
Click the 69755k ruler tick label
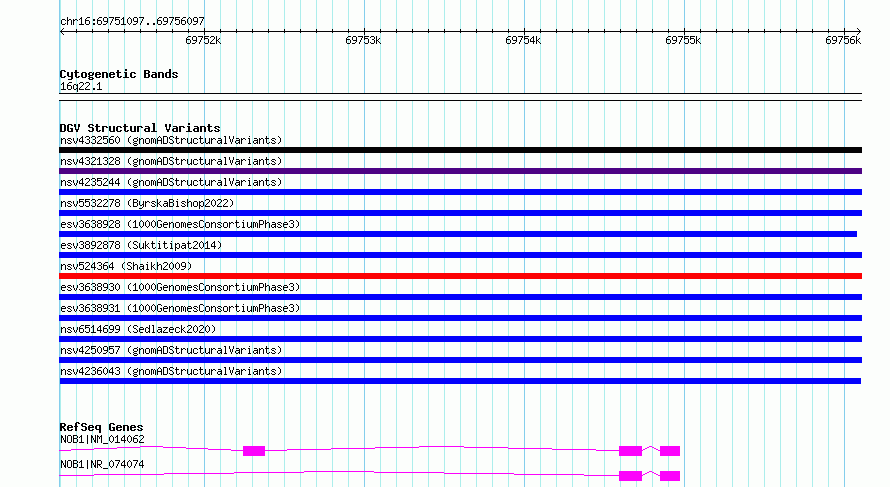coord(683,41)
